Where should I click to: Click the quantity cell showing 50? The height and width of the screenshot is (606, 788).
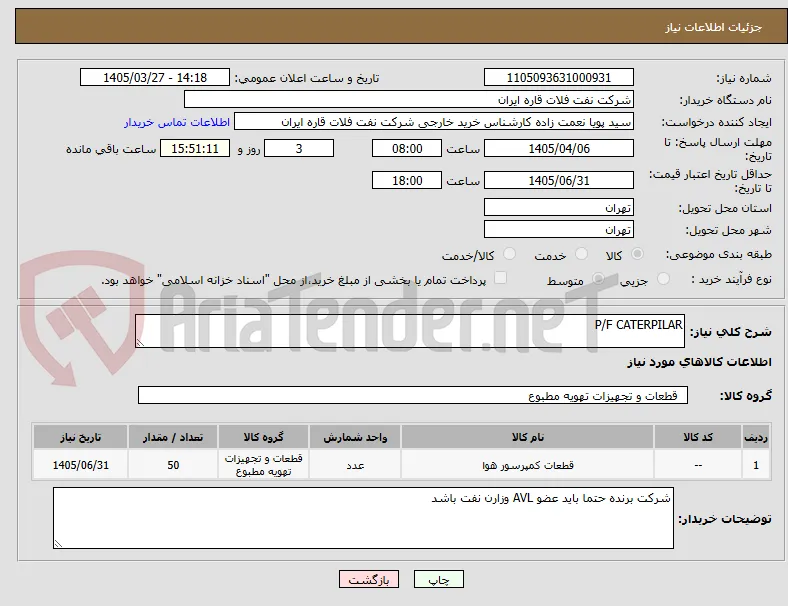click(x=173, y=465)
